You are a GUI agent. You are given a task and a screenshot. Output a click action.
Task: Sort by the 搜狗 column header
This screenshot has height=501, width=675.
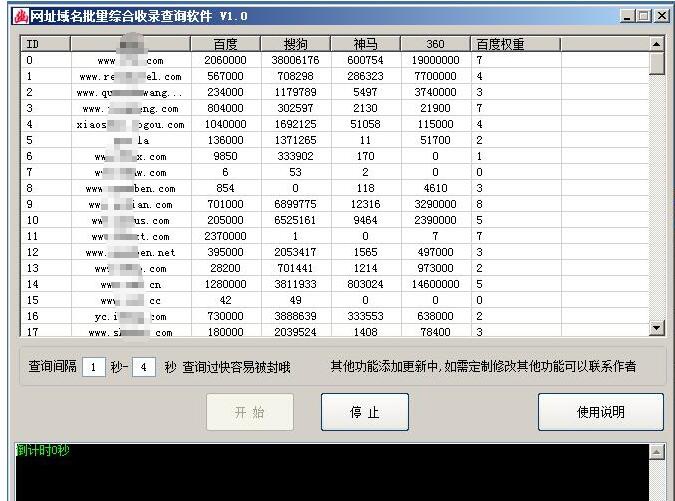[x=295, y=44]
